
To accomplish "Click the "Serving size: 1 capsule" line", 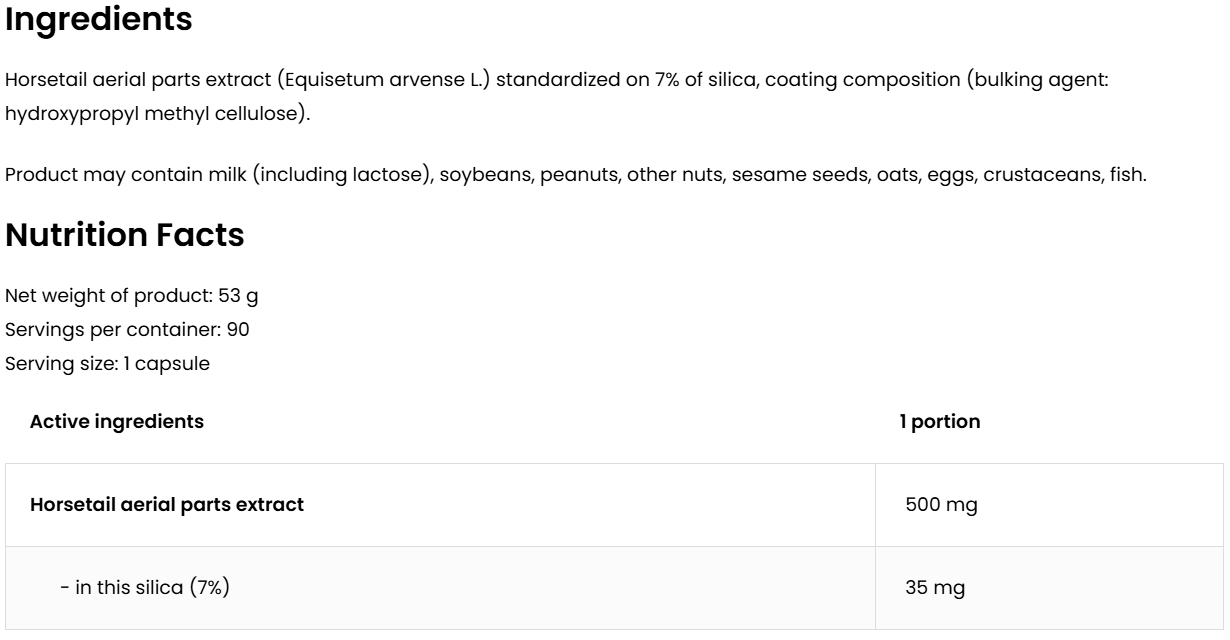I will tap(107, 364).
